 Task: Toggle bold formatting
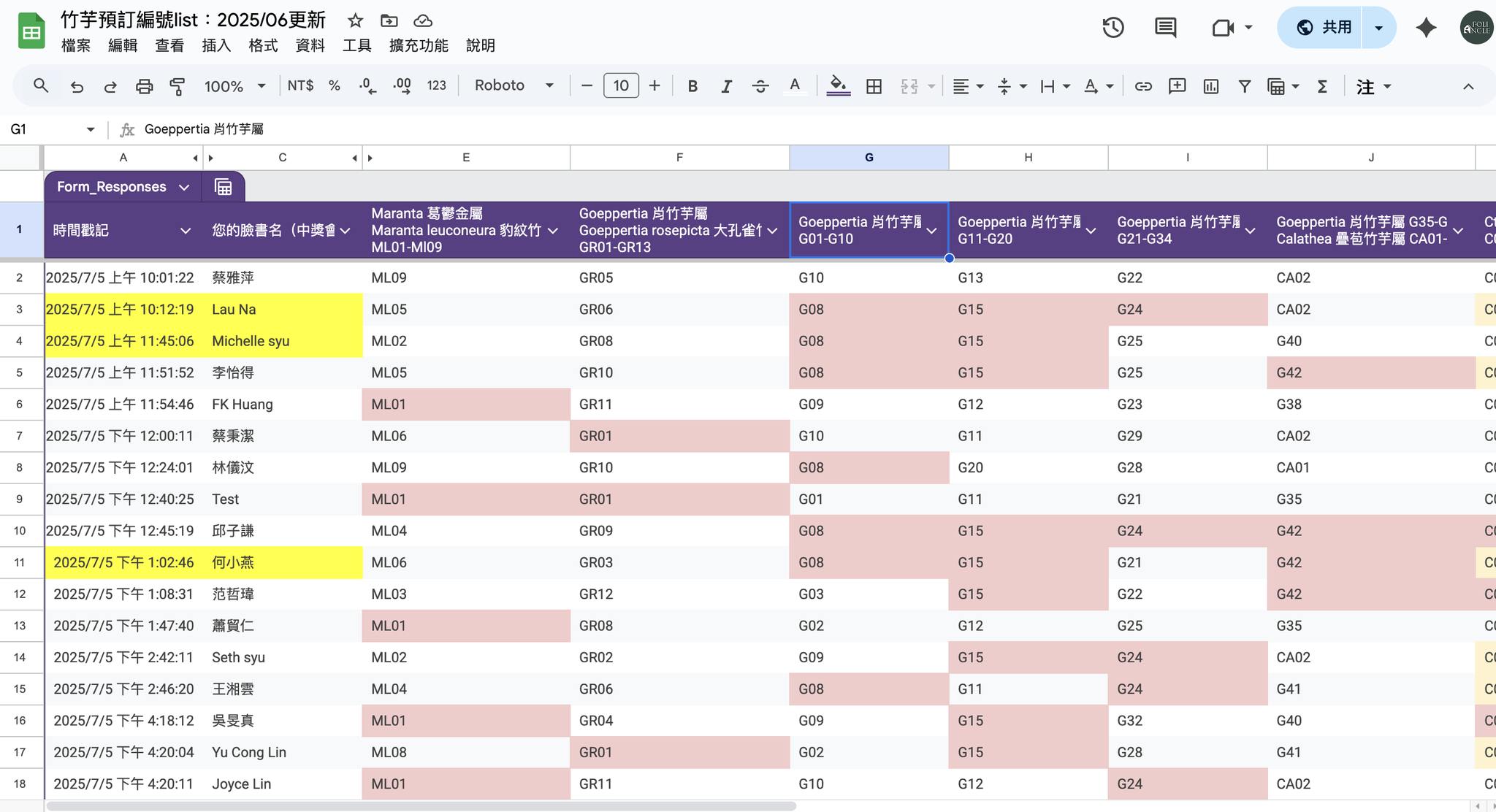pos(692,86)
